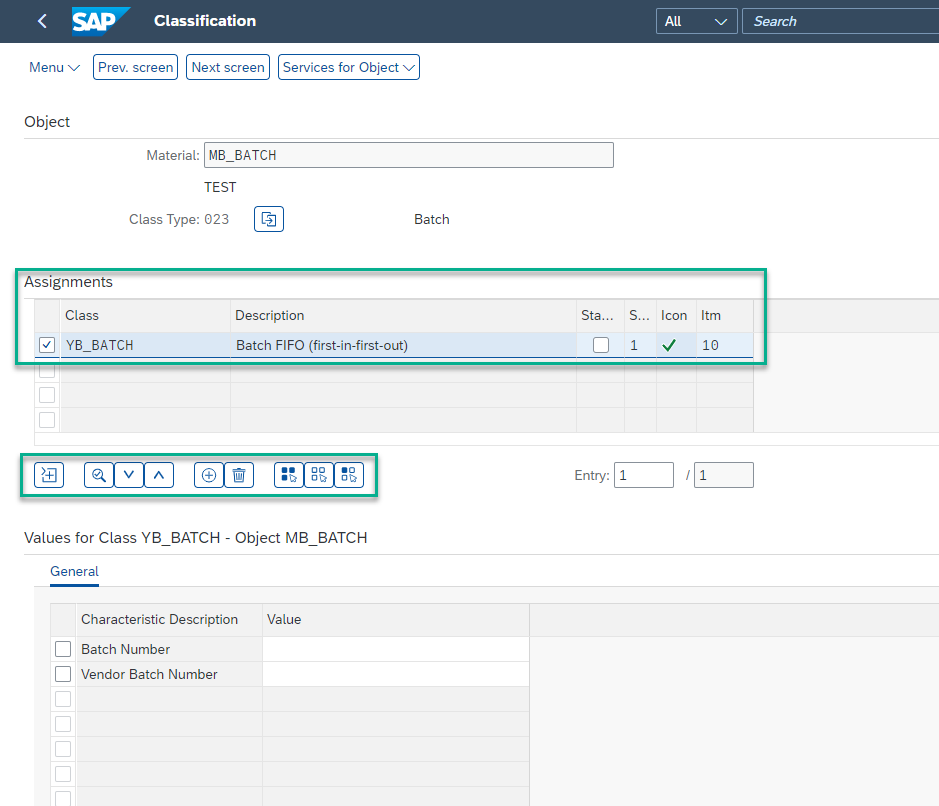Switch to the General tab
The width and height of the screenshot is (939, 806).
click(x=74, y=572)
